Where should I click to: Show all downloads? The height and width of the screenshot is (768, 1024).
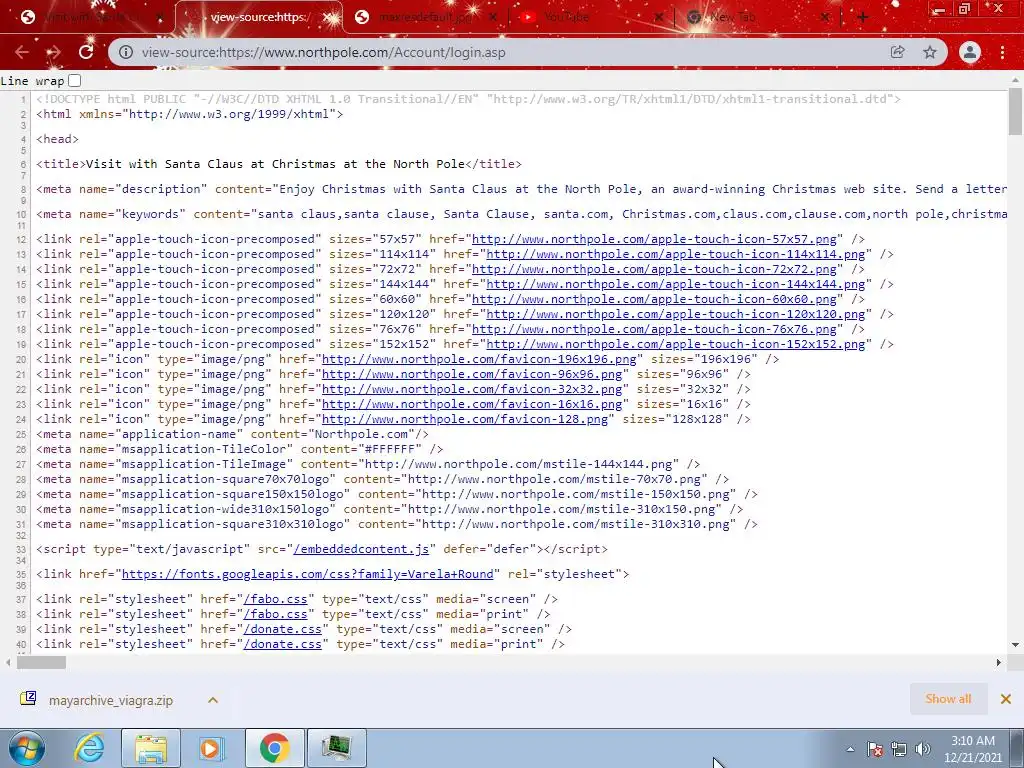point(948,699)
